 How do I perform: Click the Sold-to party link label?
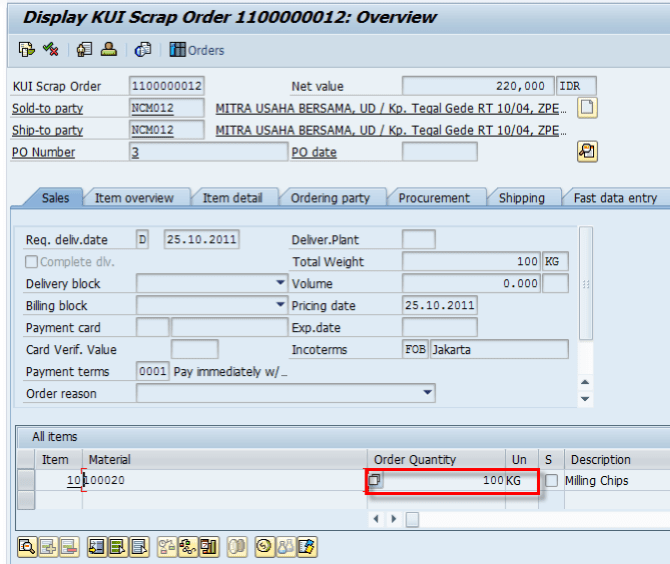coord(48,108)
